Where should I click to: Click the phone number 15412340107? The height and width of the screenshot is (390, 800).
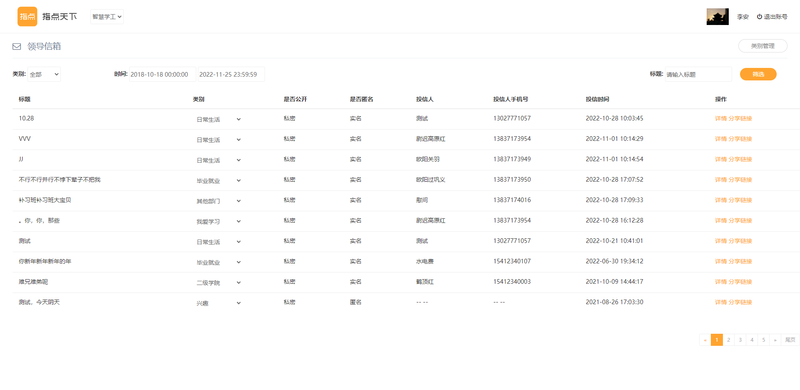point(512,261)
